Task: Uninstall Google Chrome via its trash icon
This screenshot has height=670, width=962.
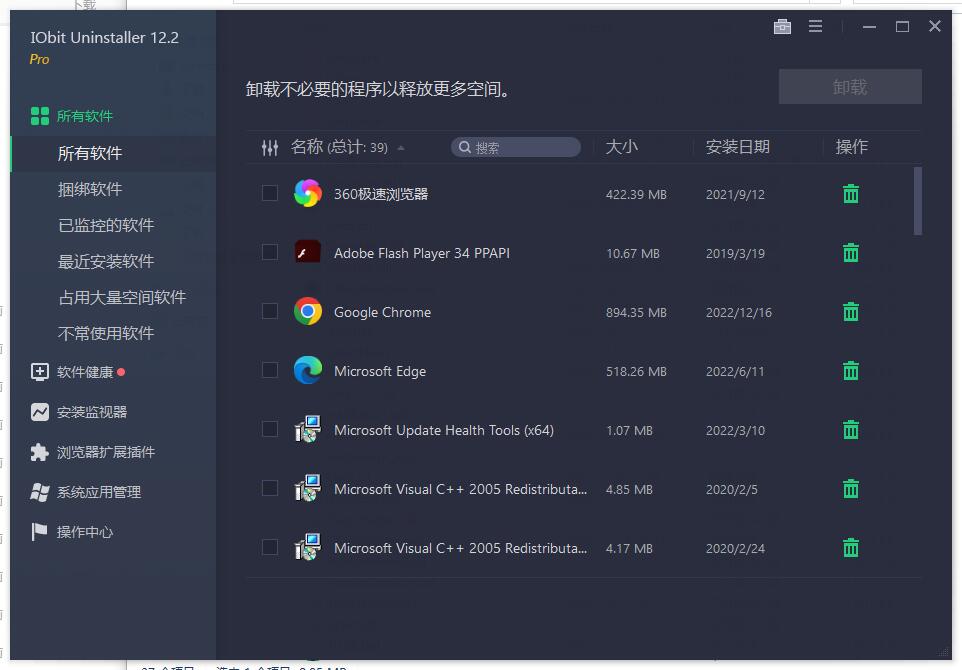Action: click(x=850, y=311)
